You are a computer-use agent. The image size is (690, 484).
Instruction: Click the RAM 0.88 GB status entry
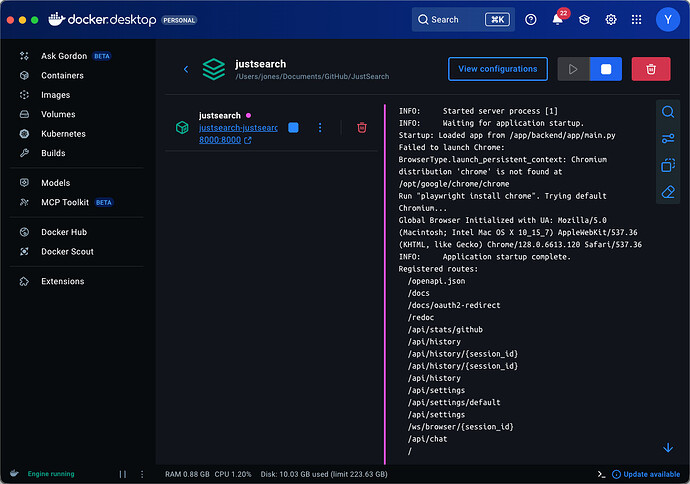187,474
